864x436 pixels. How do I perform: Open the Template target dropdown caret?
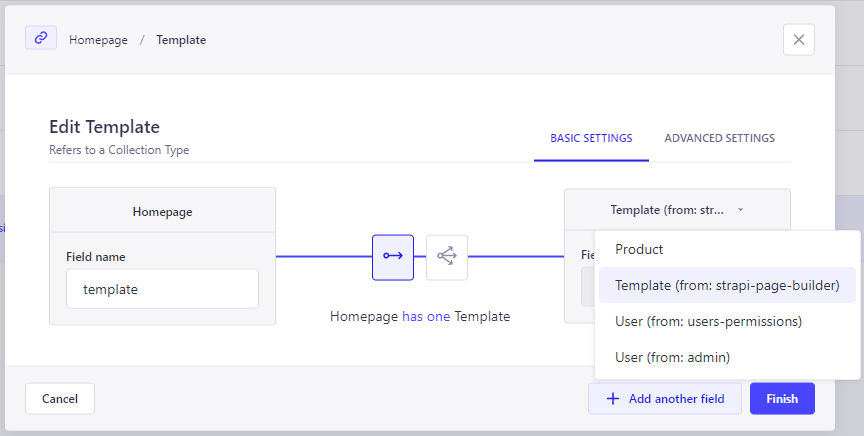(x=740, y=210)
